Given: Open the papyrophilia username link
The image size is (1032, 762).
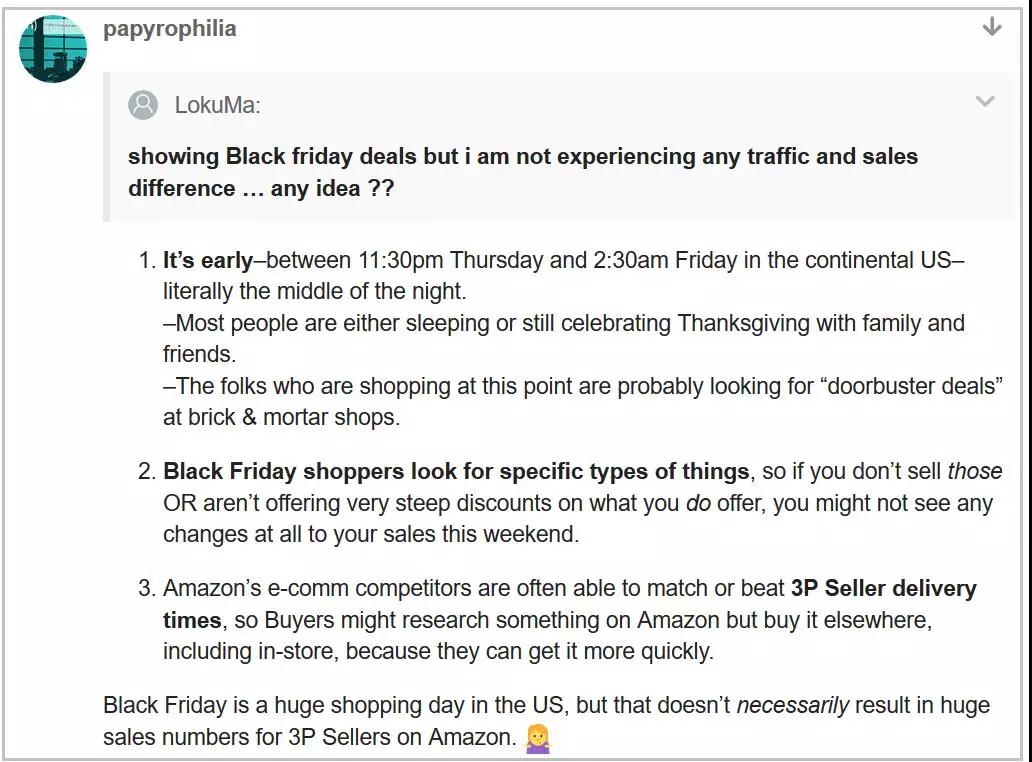Looking at the screenshot, I should click(x=170, y=30).
